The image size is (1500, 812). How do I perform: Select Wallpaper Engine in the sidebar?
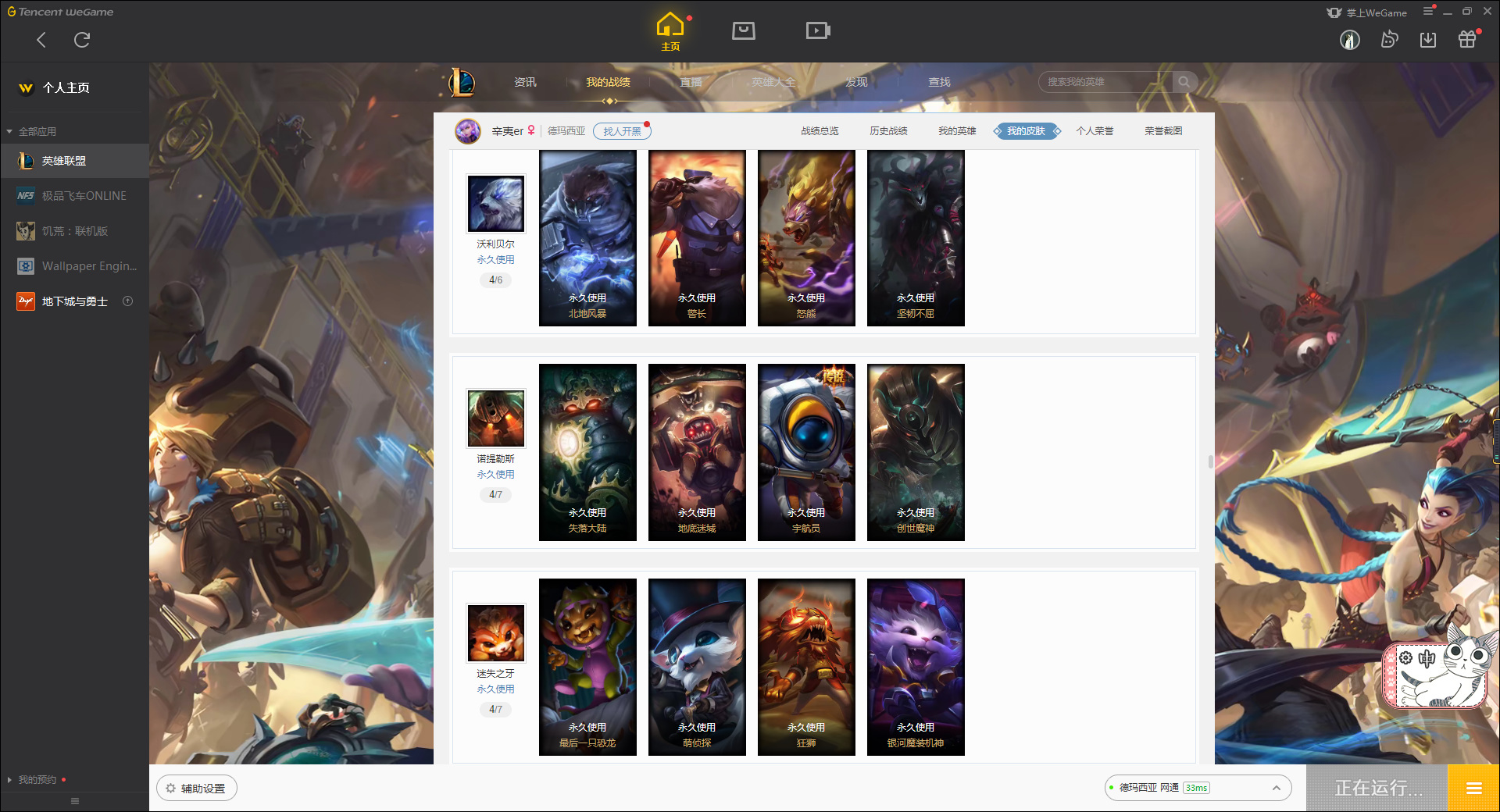(74, 266)
